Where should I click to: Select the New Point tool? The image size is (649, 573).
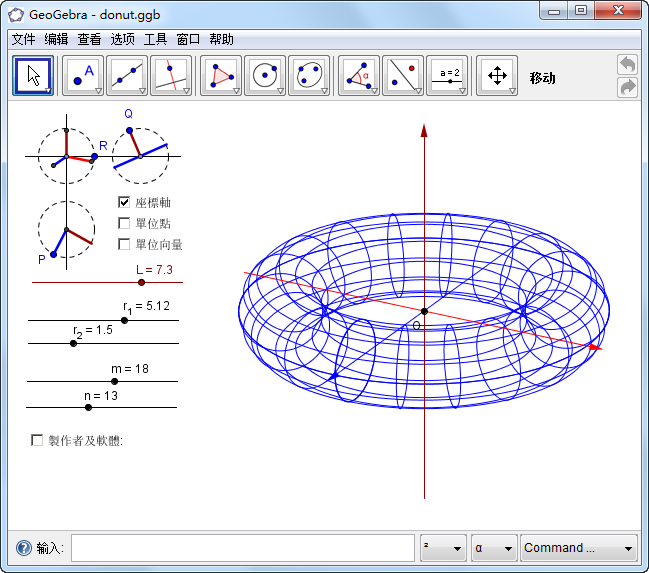tap(83, 75)
